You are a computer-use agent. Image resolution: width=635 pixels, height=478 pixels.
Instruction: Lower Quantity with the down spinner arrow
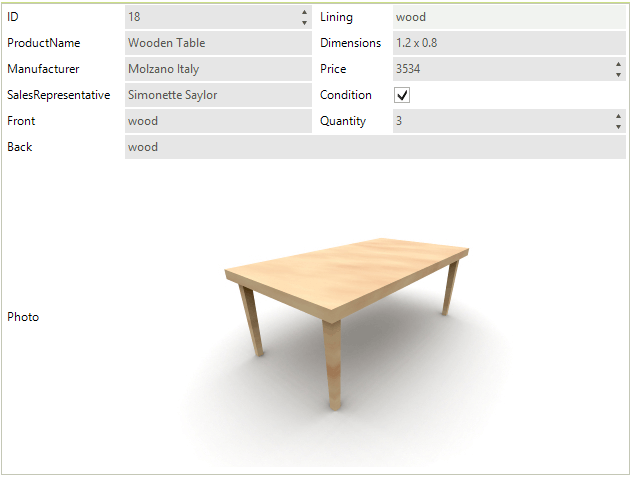pyautogui.click(x=618, y=127)
